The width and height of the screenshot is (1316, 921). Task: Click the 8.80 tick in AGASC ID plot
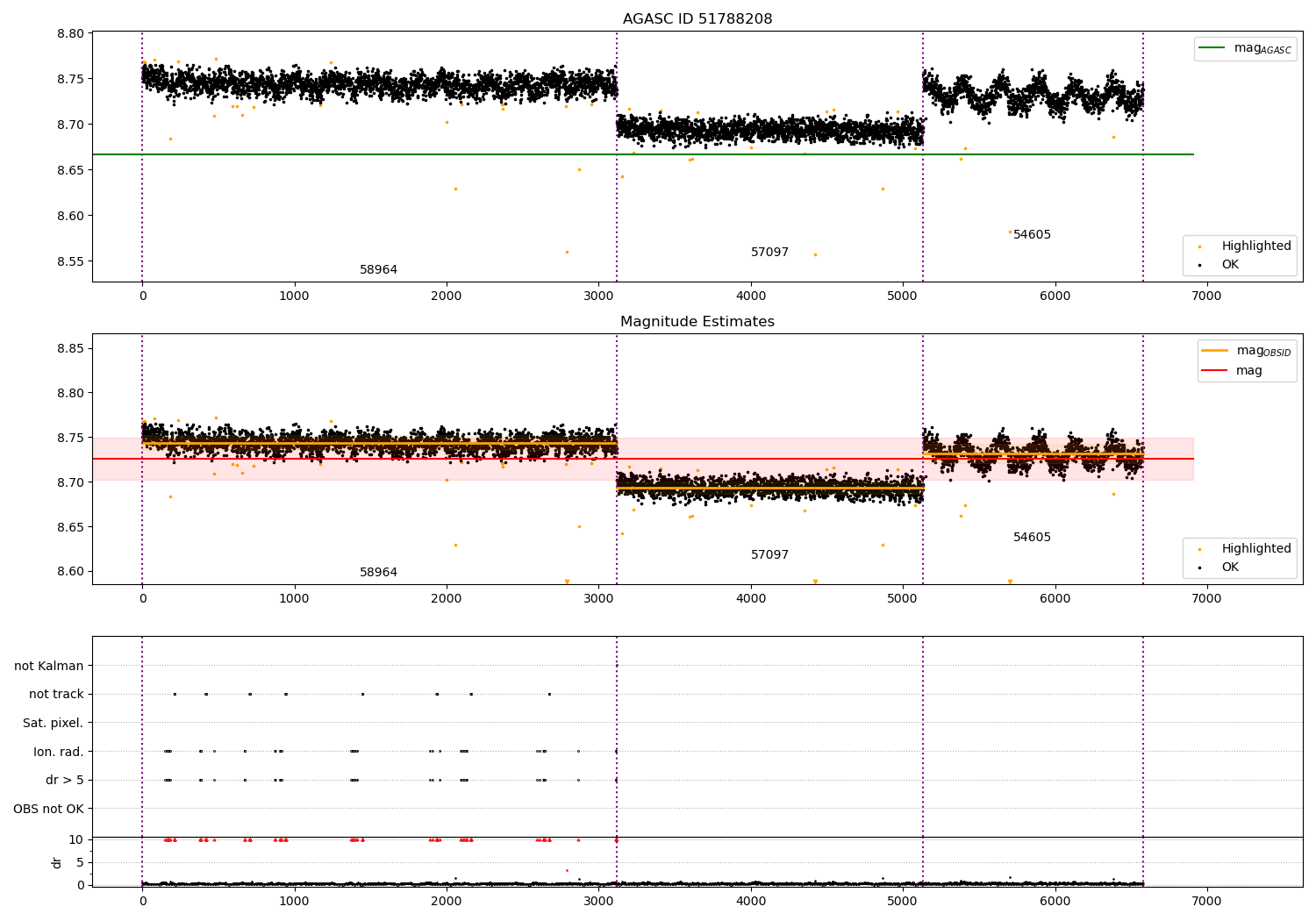[x=70, y=34]
